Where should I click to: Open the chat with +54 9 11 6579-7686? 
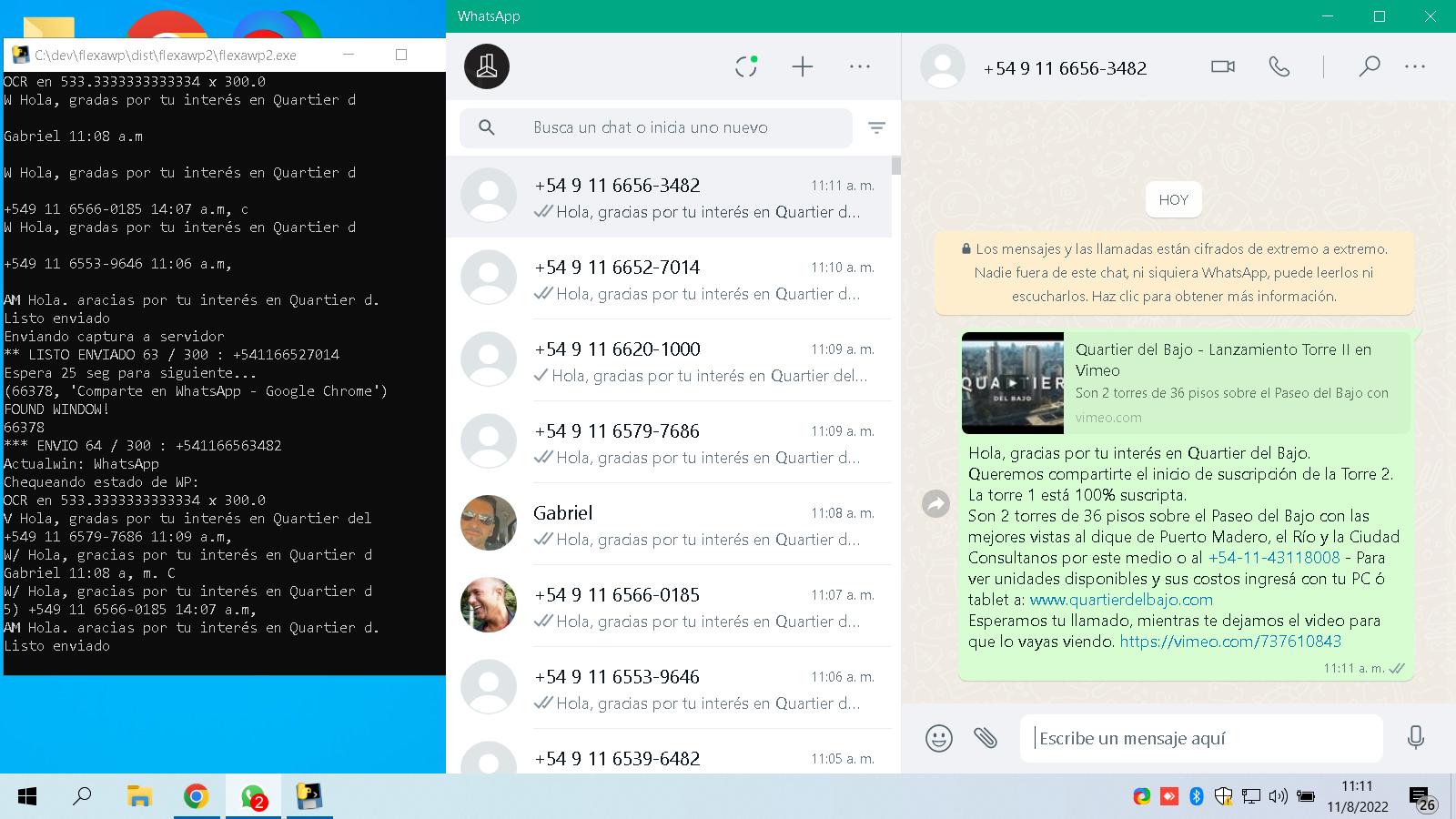pyautogui.click(x=669, y=442)
